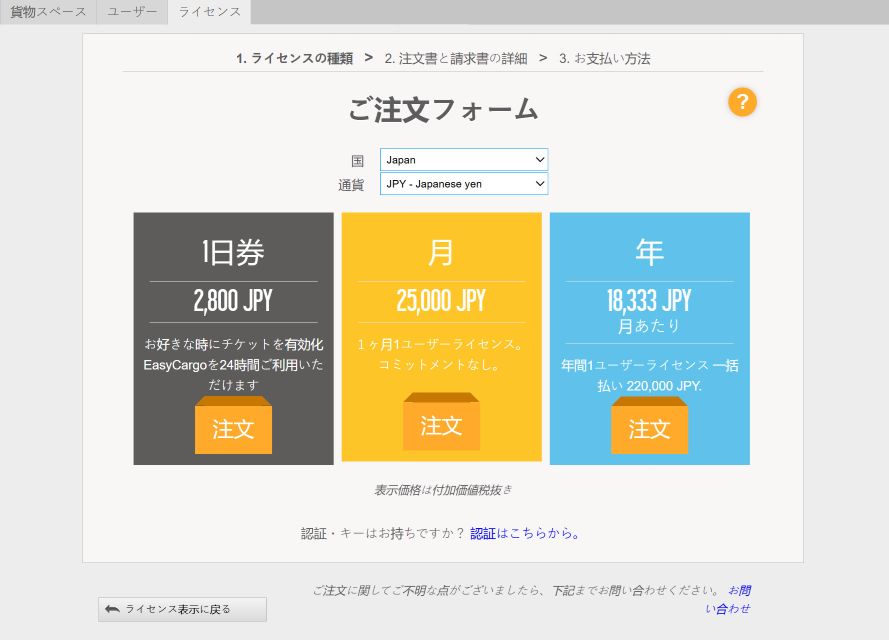Click step 1. ライセンスの種類

click(x=294, y=58)
